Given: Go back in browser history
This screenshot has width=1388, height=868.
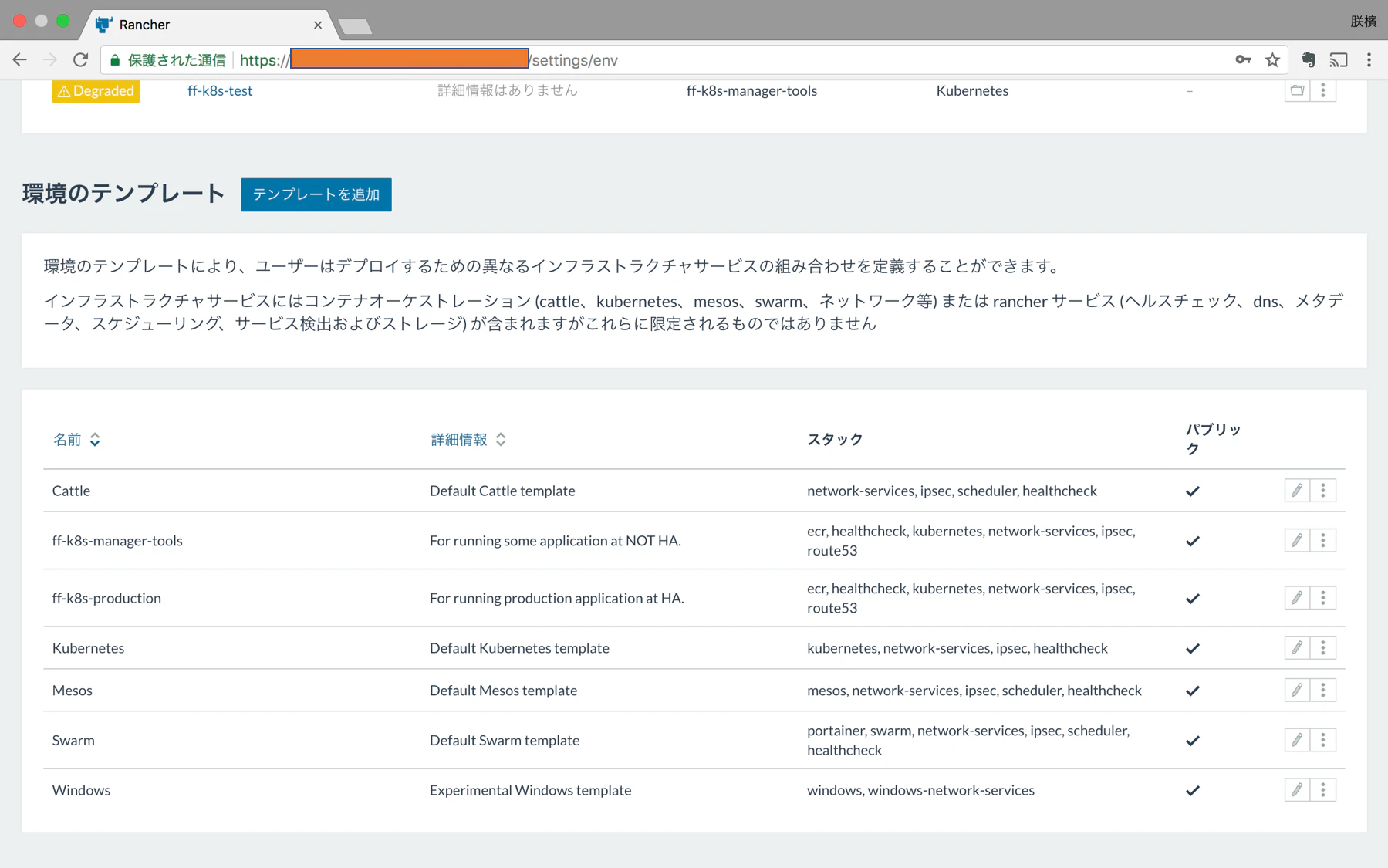Looking at the screenshot, I should (20, 60).
